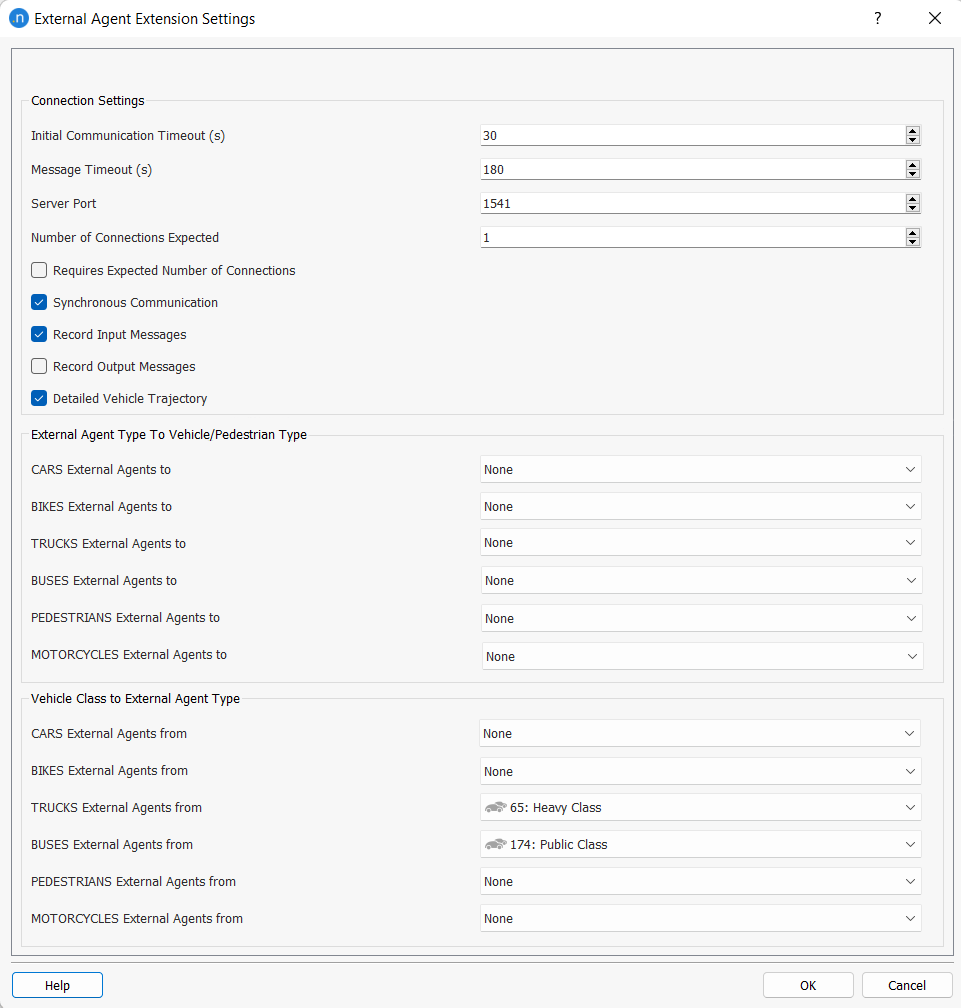
Task: Confirm settings with the OK button
Action: coord(807,985)
